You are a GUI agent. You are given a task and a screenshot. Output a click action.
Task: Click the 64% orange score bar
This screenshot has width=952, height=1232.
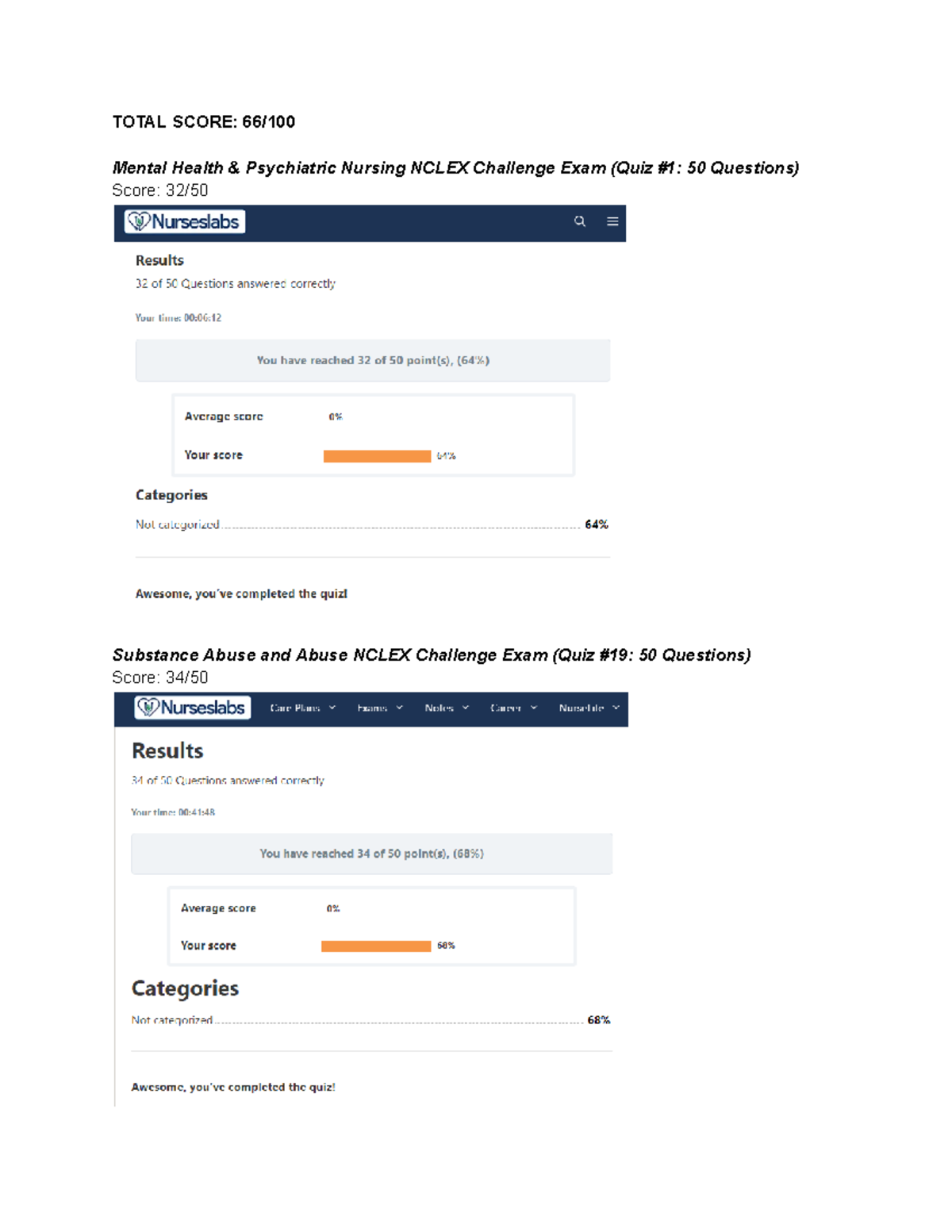[x=377, y=456]
